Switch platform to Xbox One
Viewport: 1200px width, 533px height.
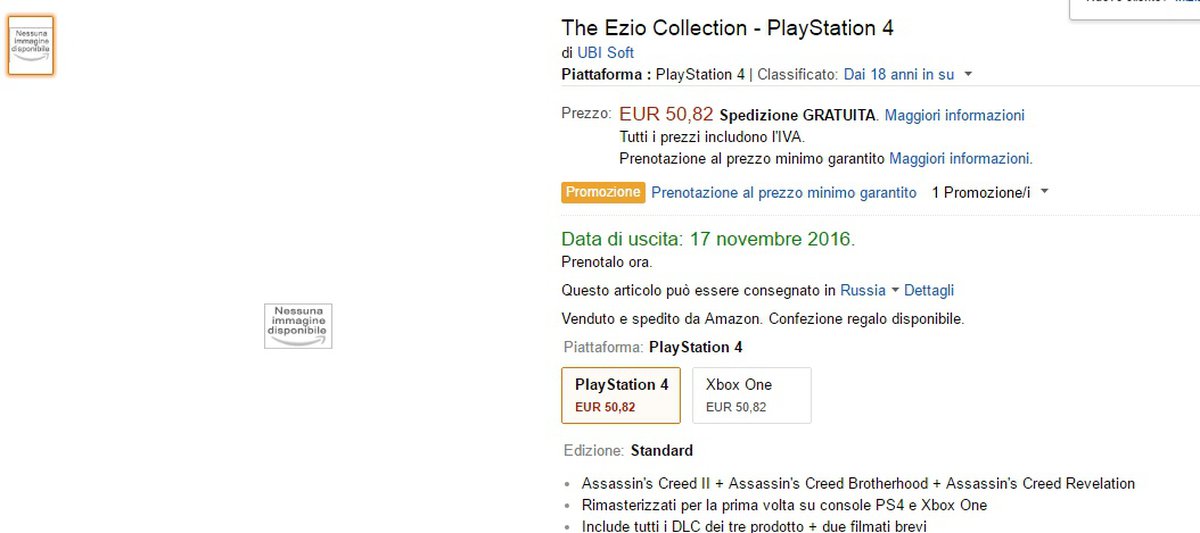pyautogui.click(x=751, y=395)
